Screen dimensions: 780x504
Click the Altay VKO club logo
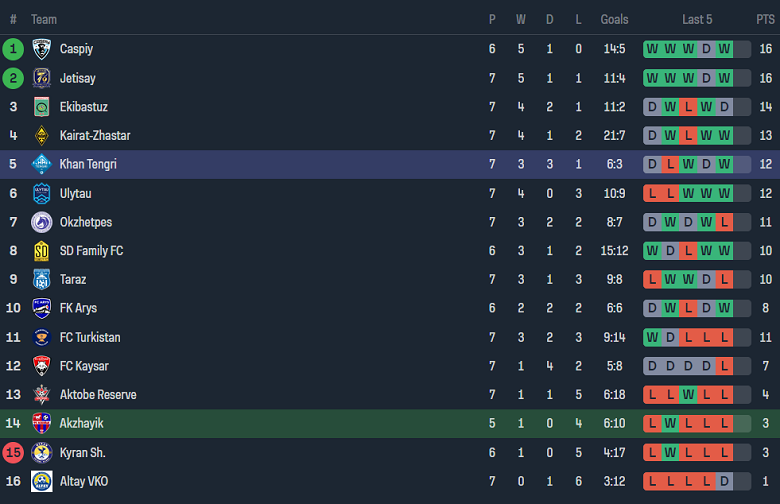(41, 482)
